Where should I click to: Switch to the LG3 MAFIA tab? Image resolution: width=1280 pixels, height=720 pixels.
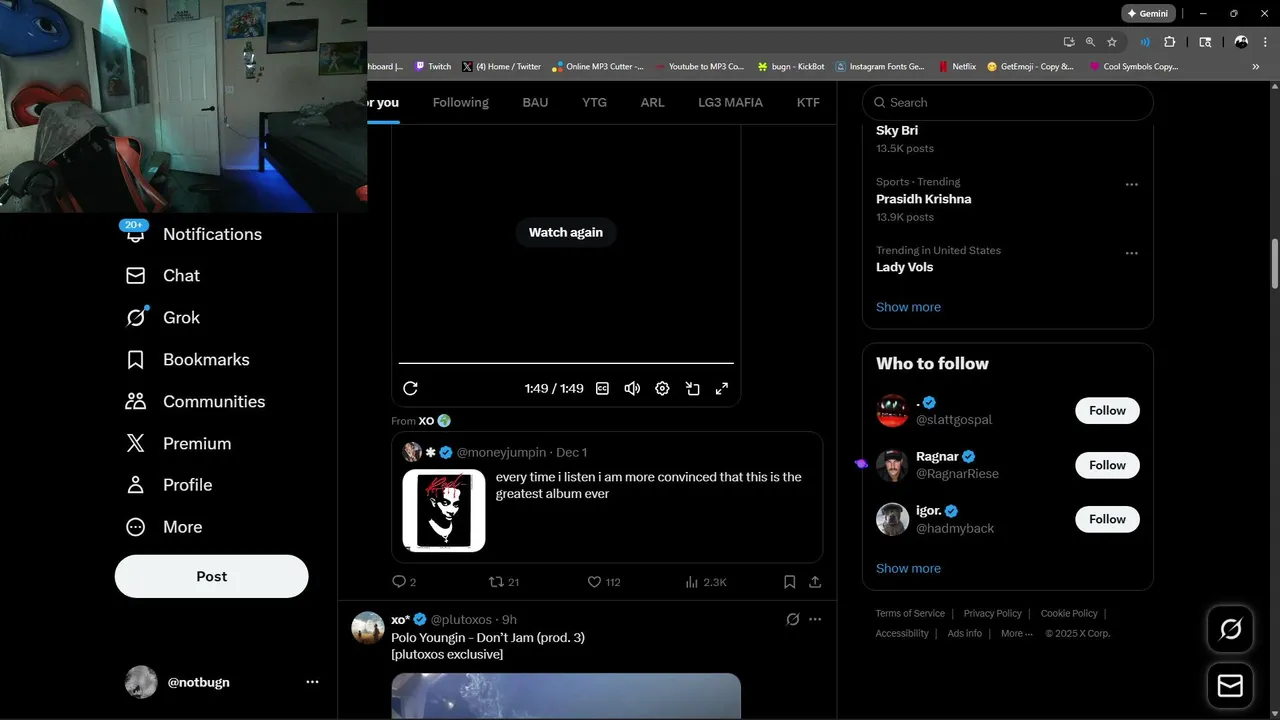[x=730, y=102]
